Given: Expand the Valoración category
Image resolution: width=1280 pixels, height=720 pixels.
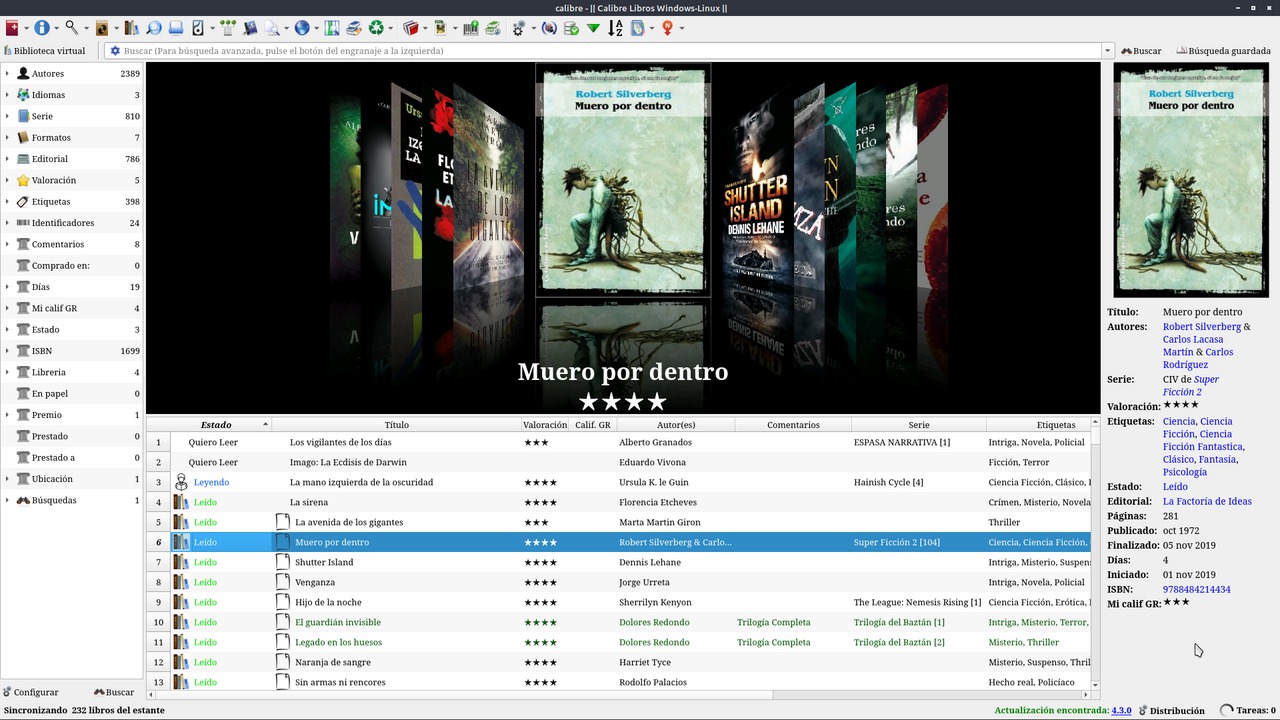Looking at the screenshot, I should [7, 180].
